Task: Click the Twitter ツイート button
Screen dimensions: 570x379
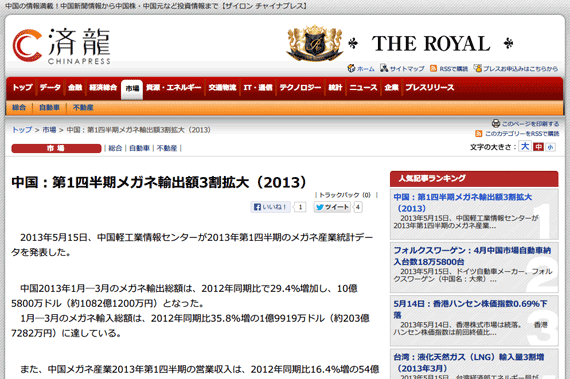Action: 332,207
